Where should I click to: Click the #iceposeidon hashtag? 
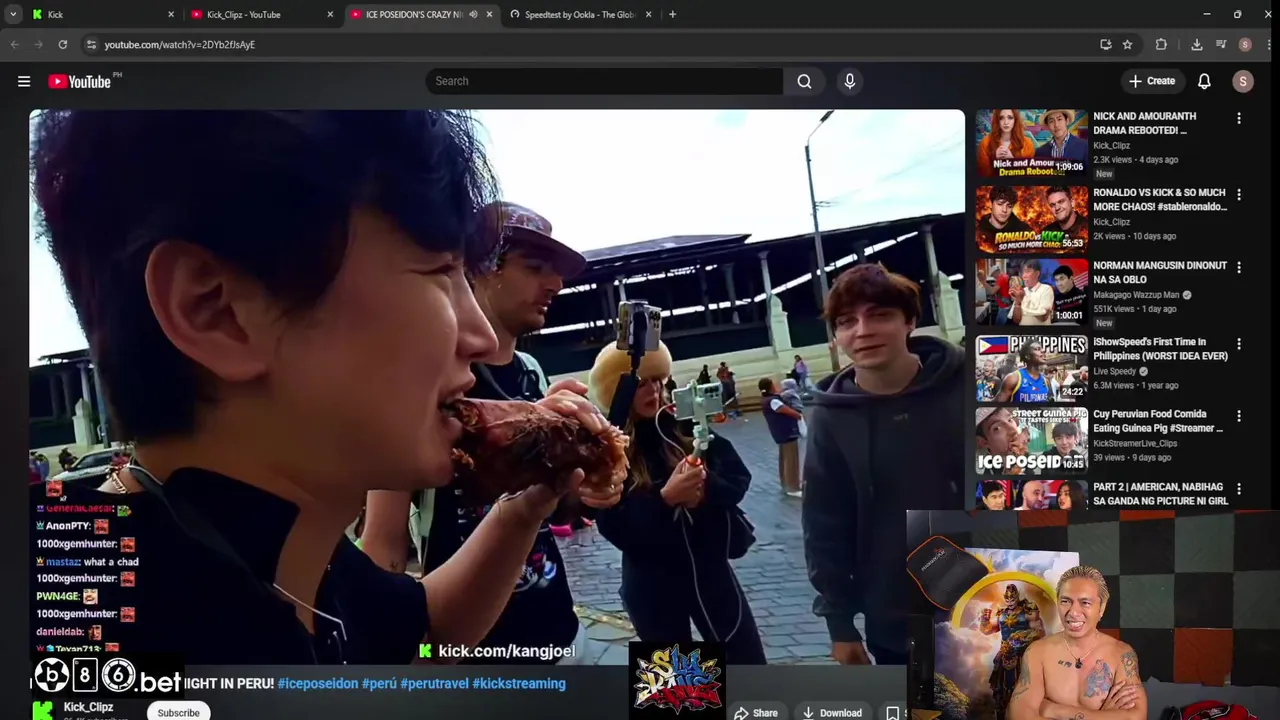coord(318,684)
